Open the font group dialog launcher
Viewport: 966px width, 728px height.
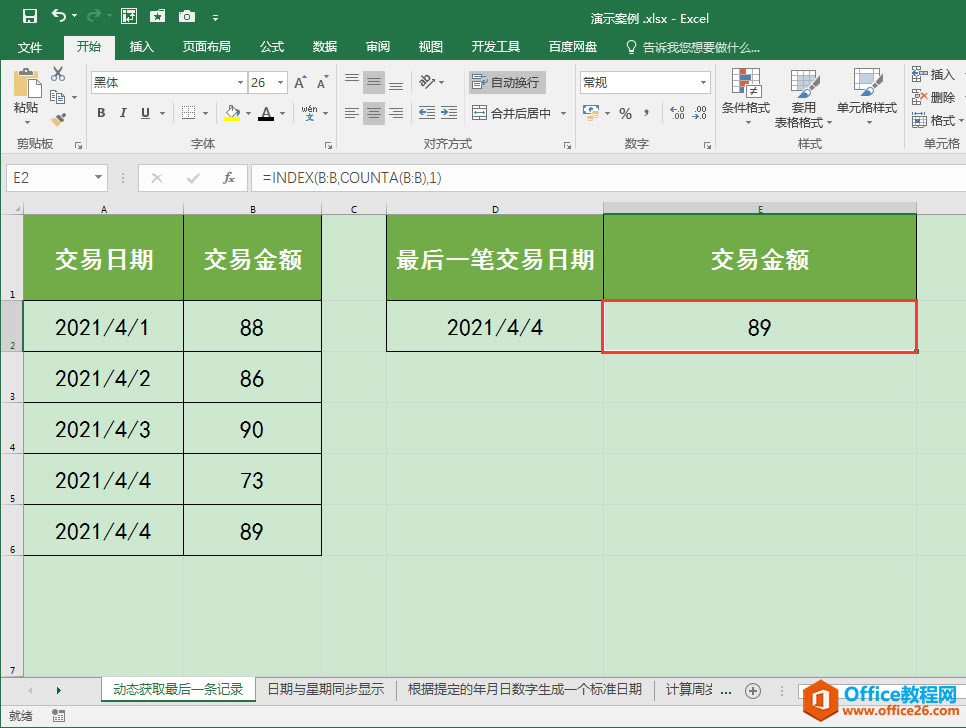328,145
